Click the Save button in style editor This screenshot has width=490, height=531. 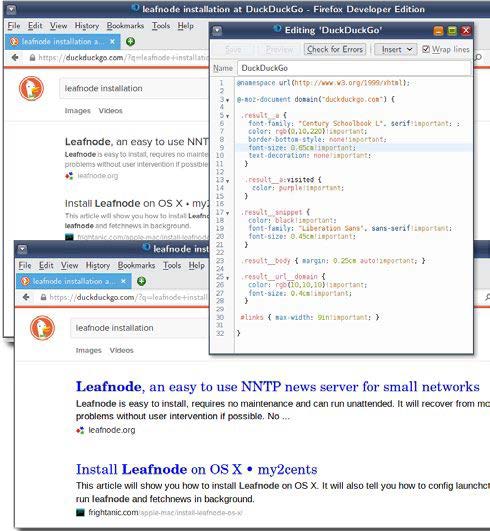233,49
